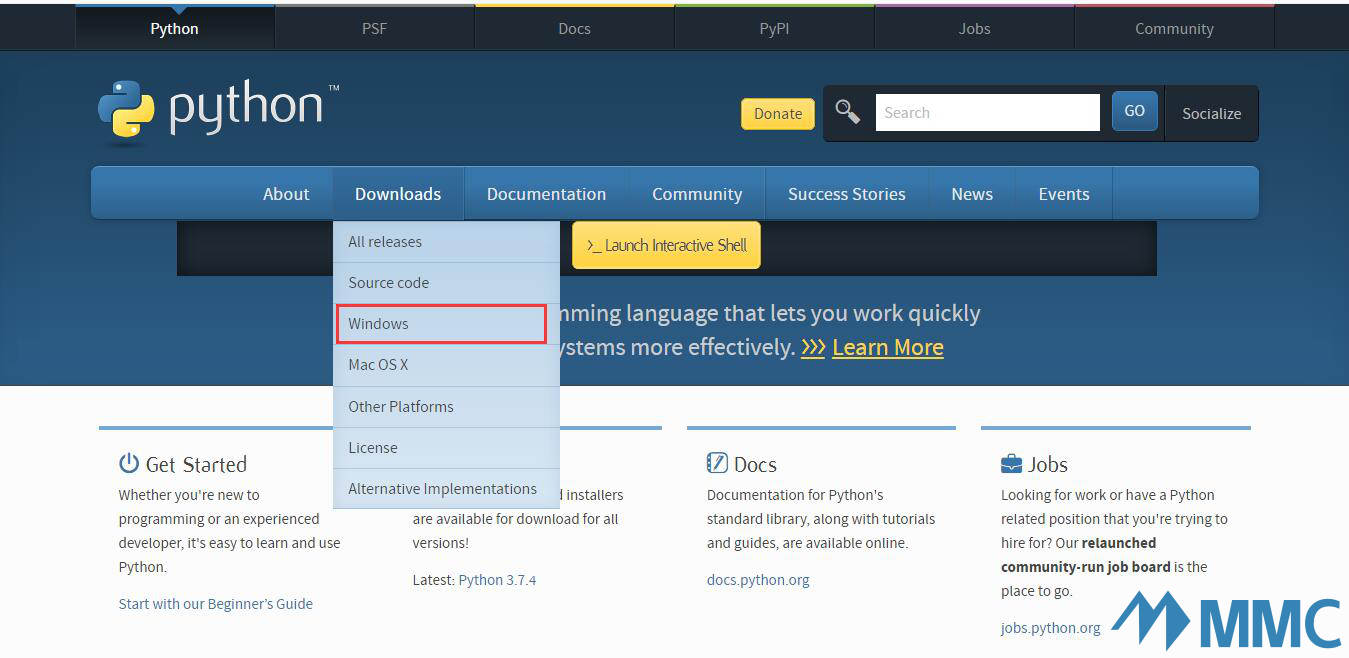The width and height of the screenshot is (1349, 658).
Task: Click the Jobs briefcase icon
Action: point(1011,464)
